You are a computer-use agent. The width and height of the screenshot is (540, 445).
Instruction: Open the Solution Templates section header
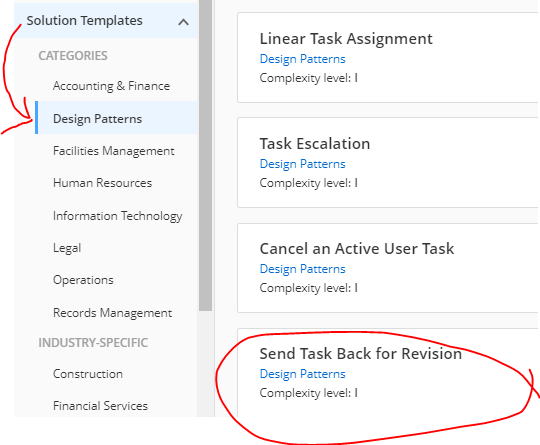(106, 21)
